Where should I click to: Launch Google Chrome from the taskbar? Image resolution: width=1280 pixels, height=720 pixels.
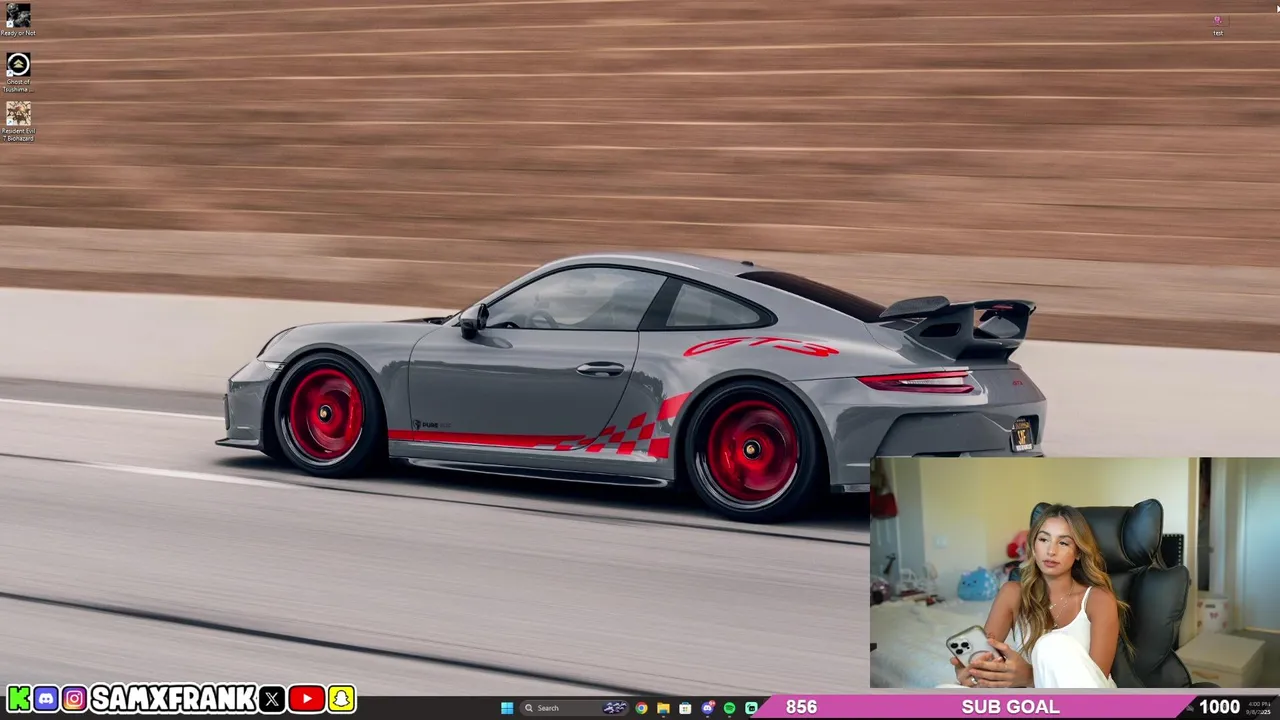pos(641,708)
